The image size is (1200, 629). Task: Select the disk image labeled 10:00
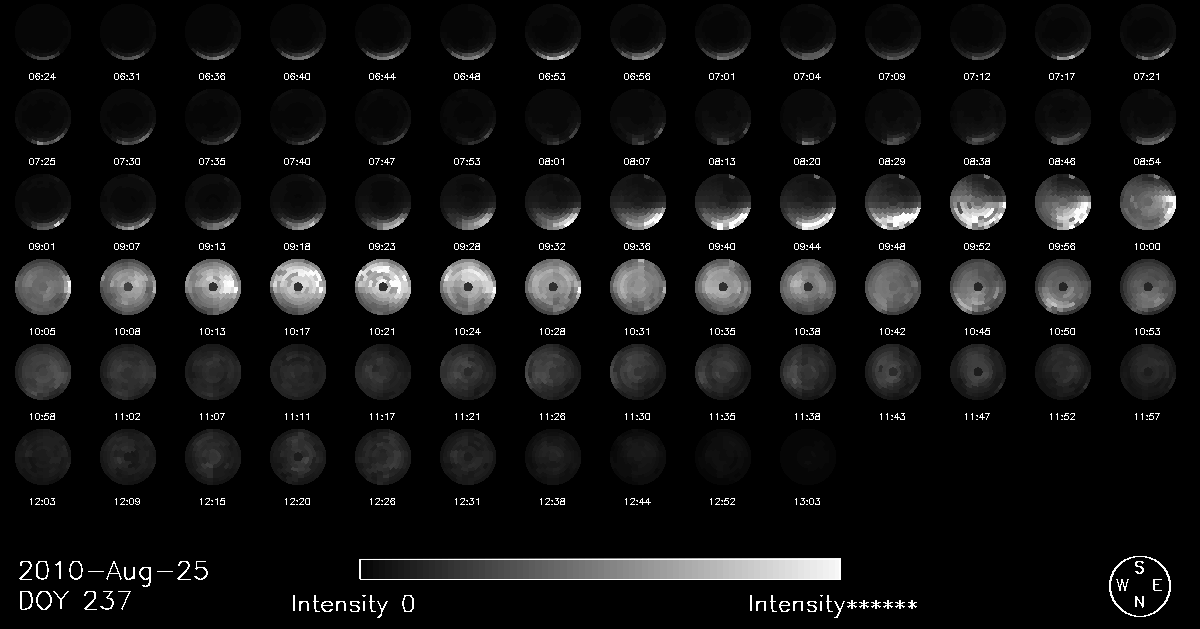tap(1147, 202)
